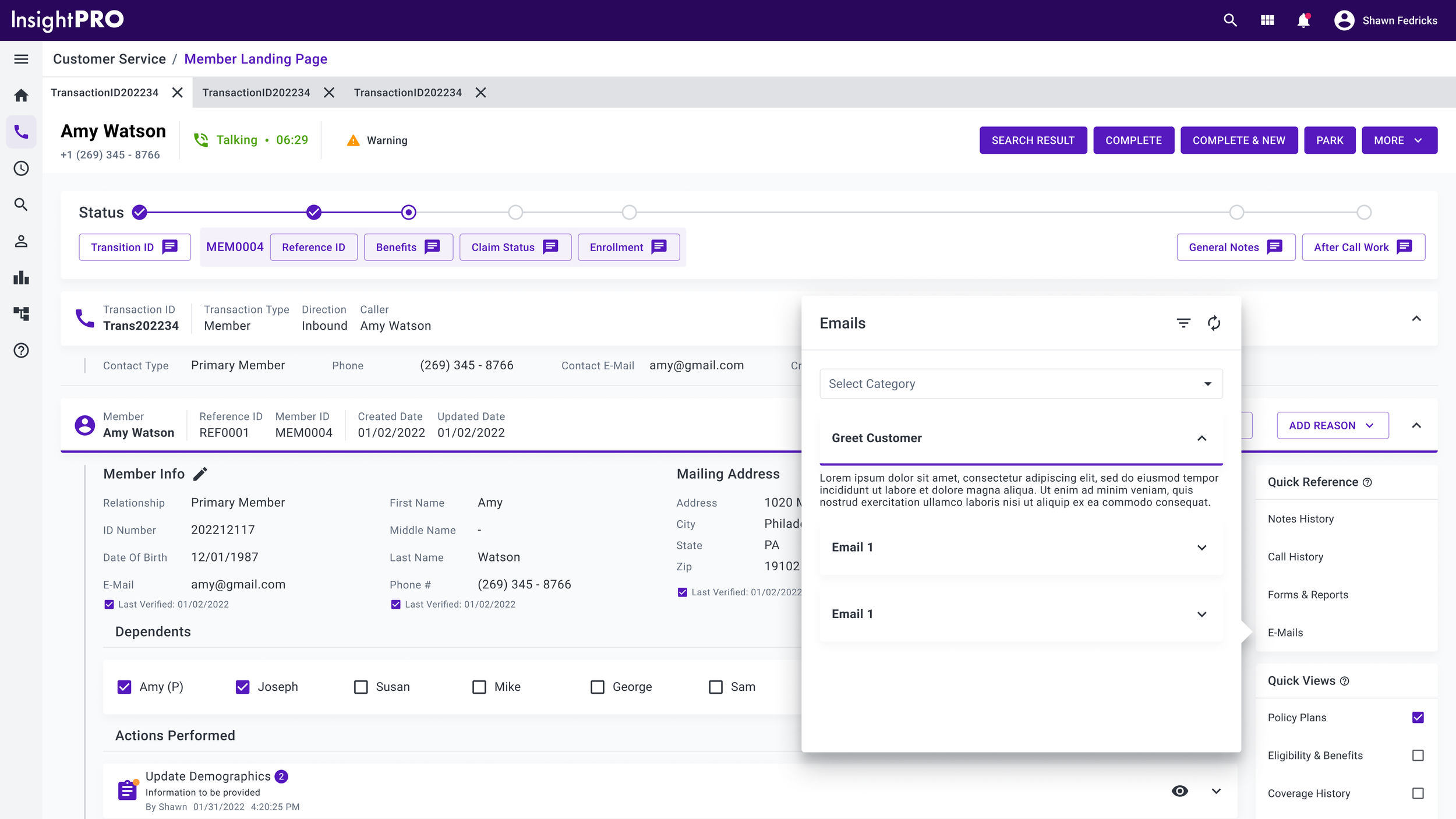Collapse the Greet Customer section
Screen dimensions: 1456x819
(x=1201, y=438)
